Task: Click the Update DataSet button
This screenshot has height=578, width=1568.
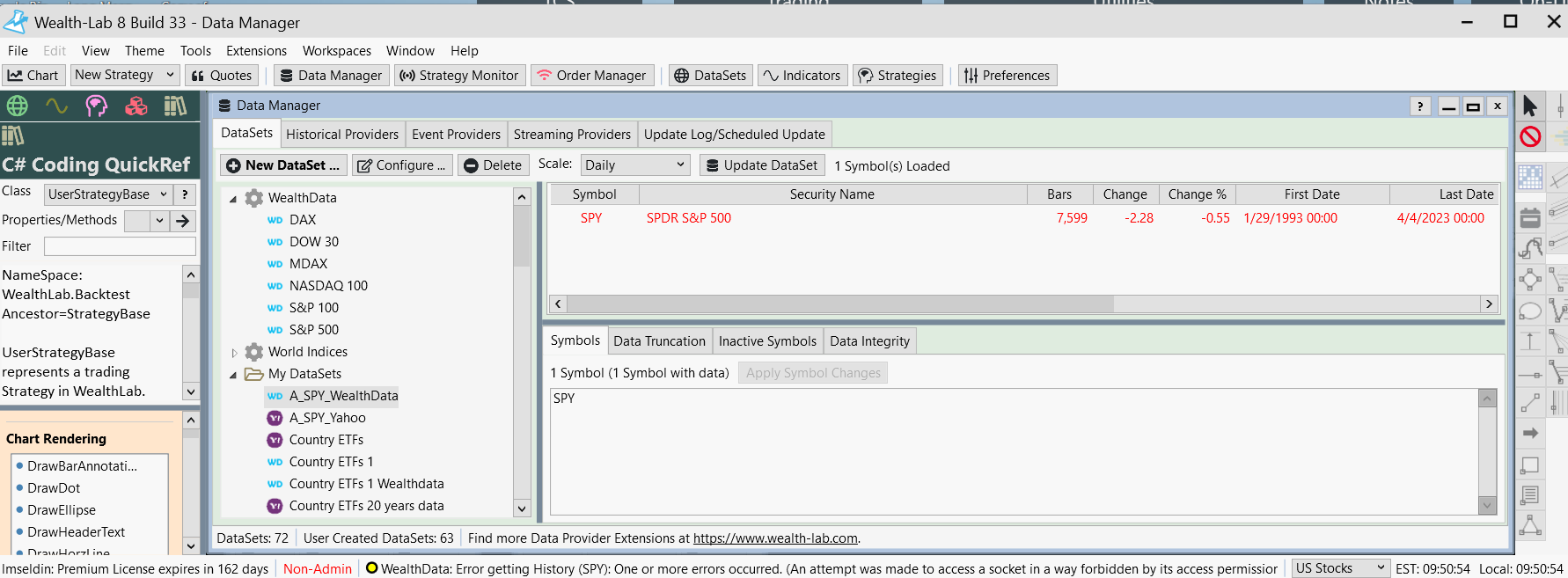Action: [x=762, y=165]
